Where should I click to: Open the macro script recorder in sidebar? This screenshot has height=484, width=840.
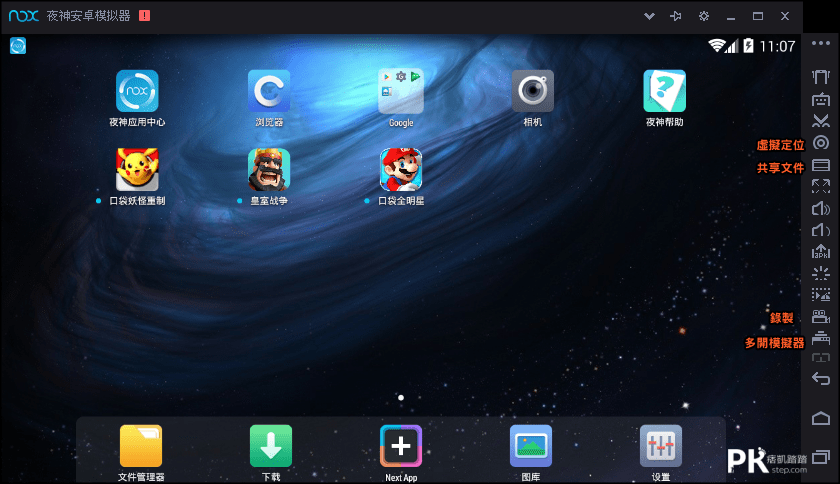pyautogui.click(x=821, y=295)
